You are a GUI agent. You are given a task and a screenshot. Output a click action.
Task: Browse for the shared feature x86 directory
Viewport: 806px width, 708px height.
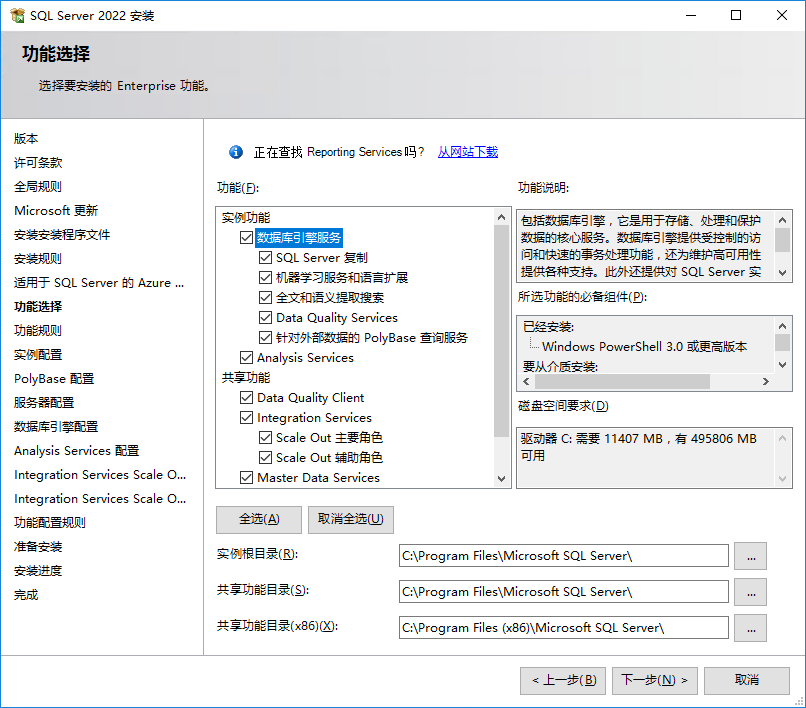coord(750,628)
